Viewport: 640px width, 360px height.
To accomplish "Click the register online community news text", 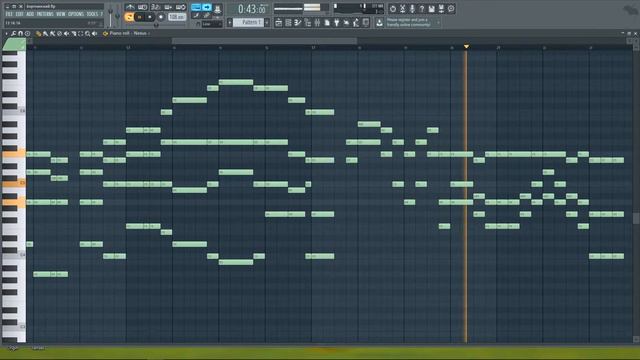I will [408, 22].
